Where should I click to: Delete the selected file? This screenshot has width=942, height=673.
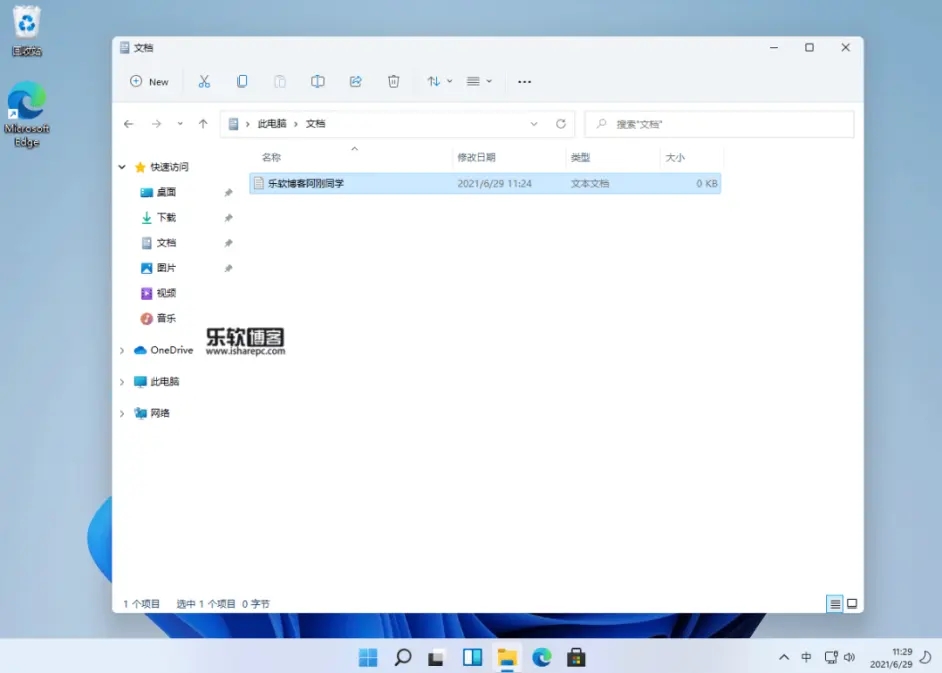[394, 81]
